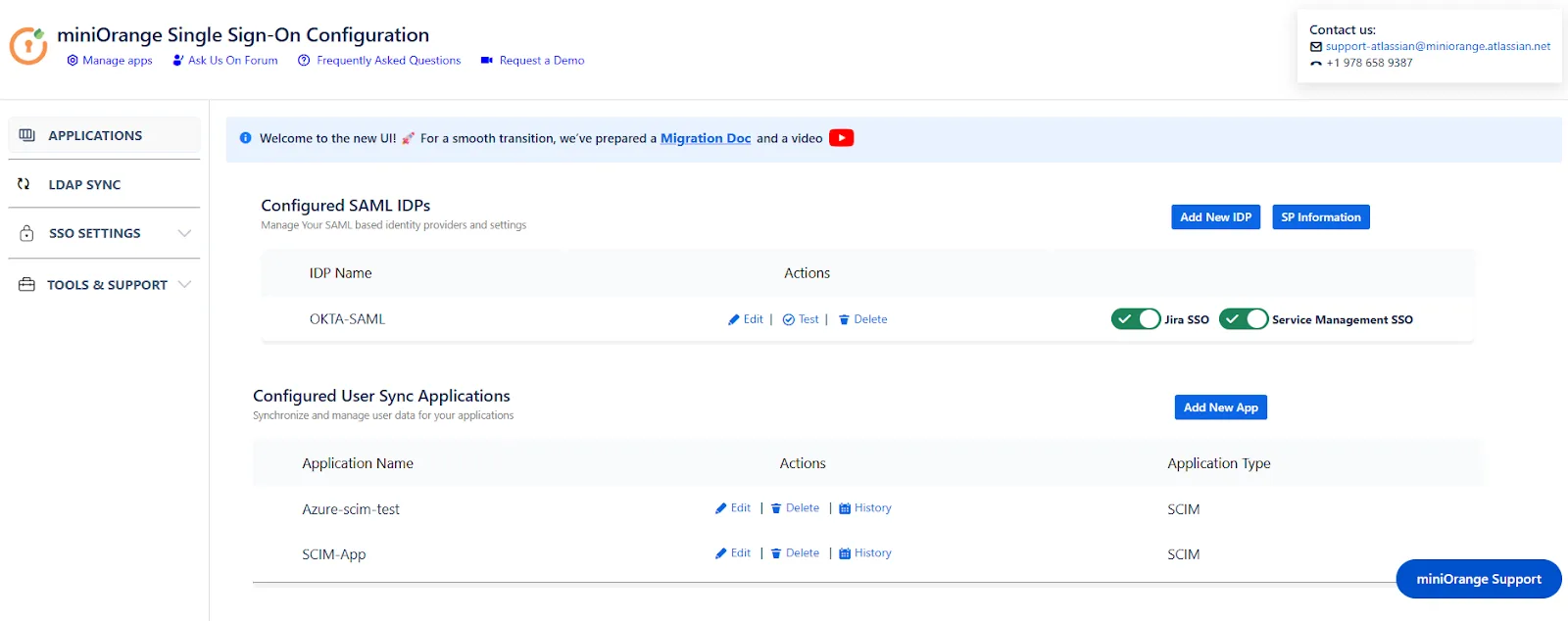Click Delete link for Azure-scim-test
The width and height of the screenshot is (1568, 621).
[803, 507]
